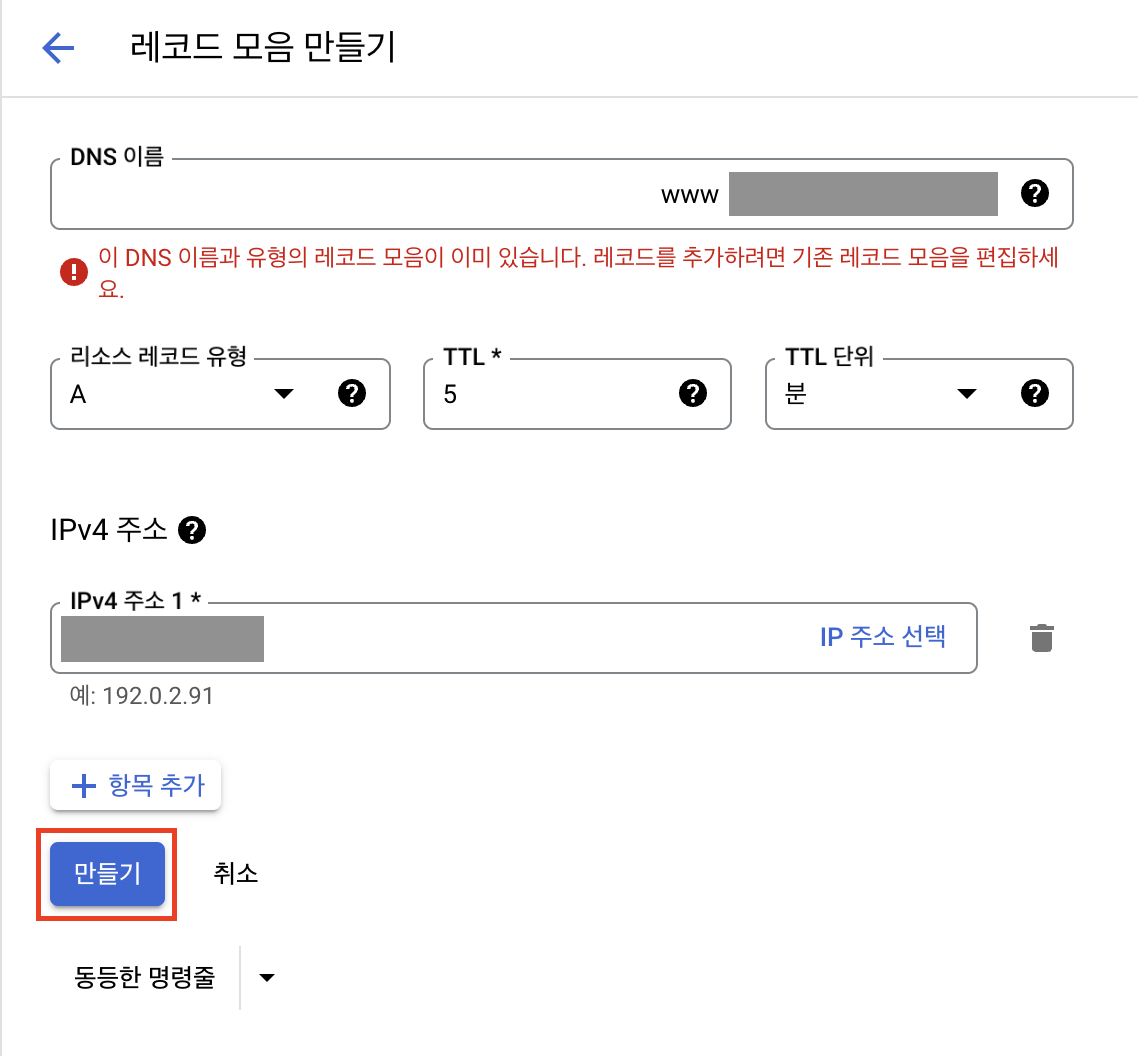Show help for TTL 단위
1138x1056 pixels.
1035,394
